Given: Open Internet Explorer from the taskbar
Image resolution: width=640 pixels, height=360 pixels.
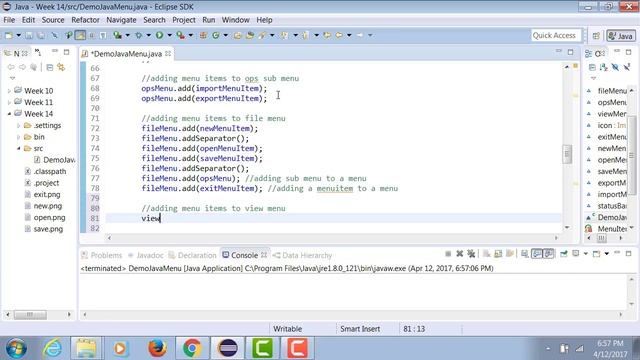Looking at the screenshot, I should (x=53, y=348).
